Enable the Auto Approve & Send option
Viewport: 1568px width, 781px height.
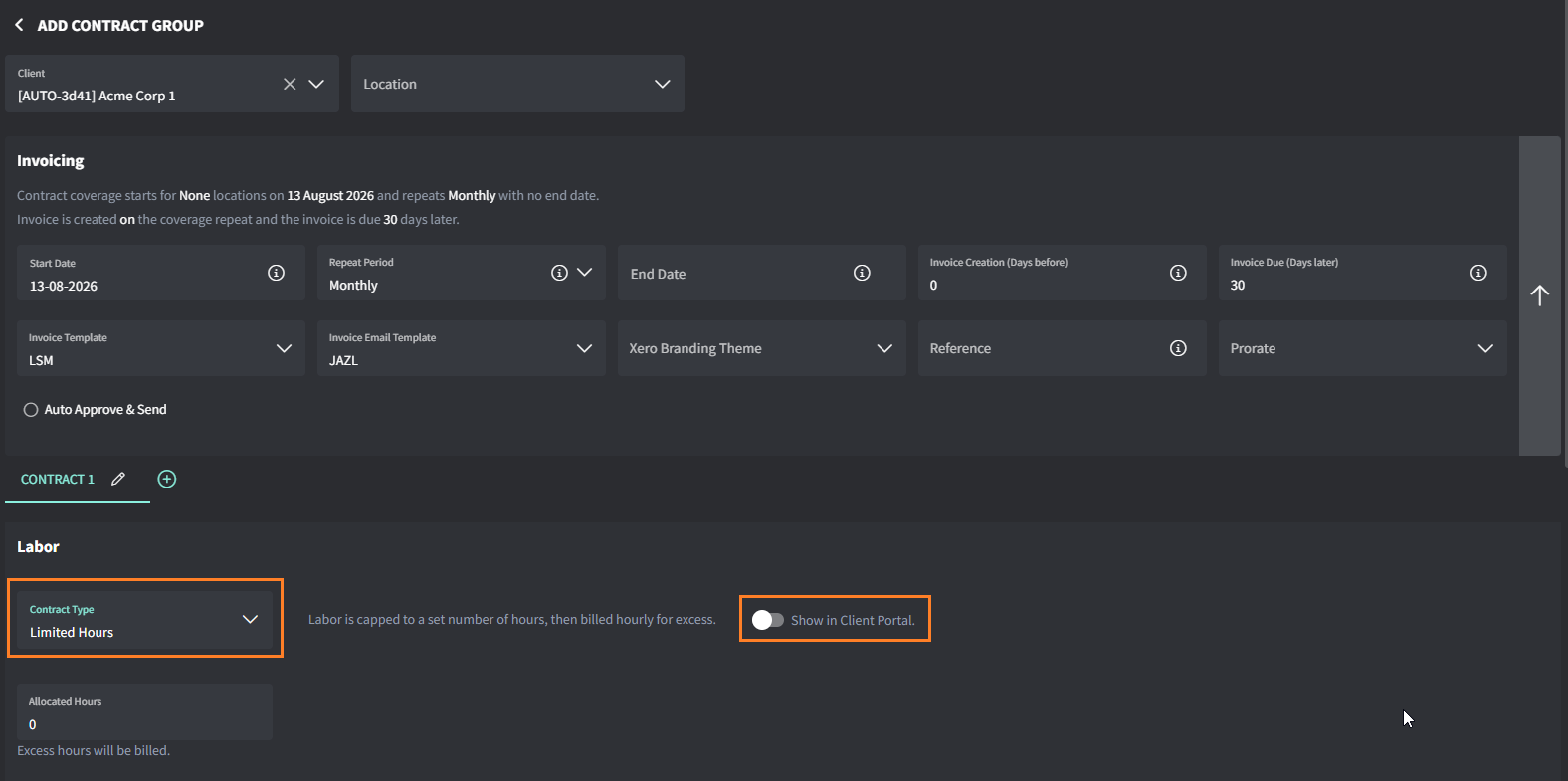(31, 410)
